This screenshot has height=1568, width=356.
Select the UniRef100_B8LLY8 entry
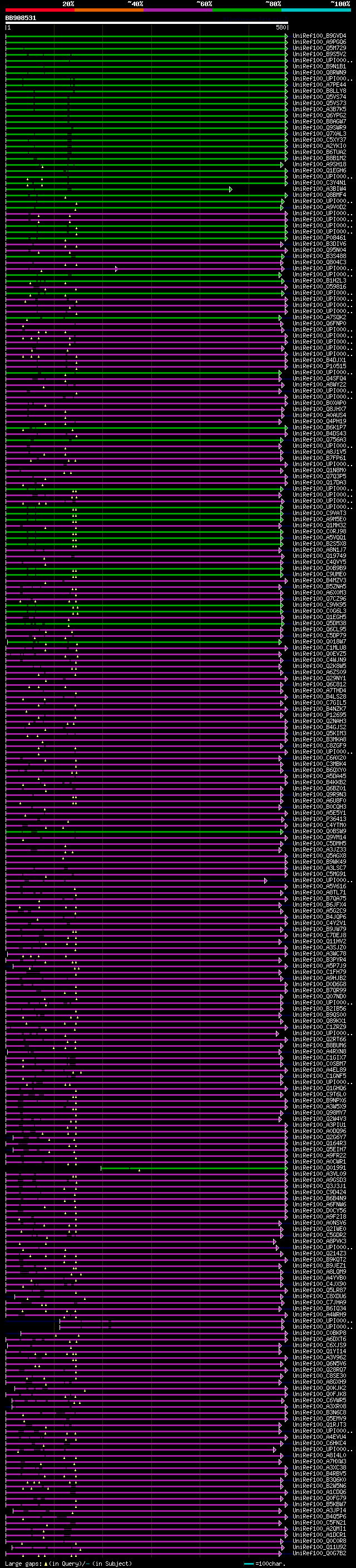319,91
